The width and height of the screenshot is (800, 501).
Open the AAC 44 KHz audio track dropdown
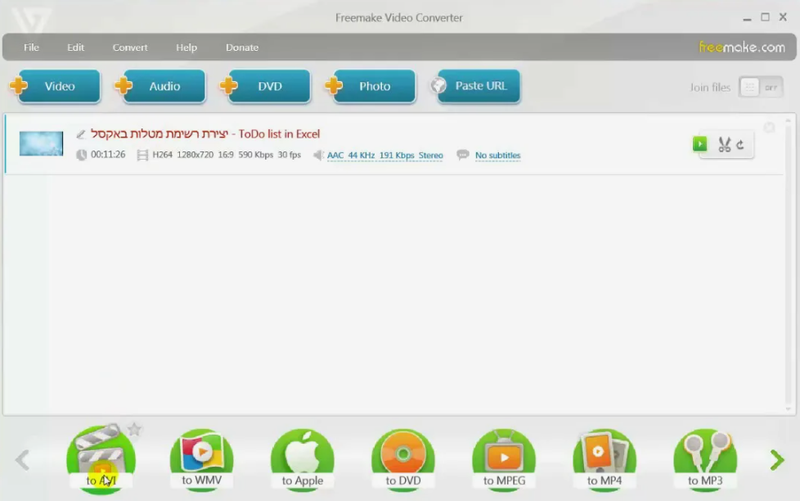385,155
